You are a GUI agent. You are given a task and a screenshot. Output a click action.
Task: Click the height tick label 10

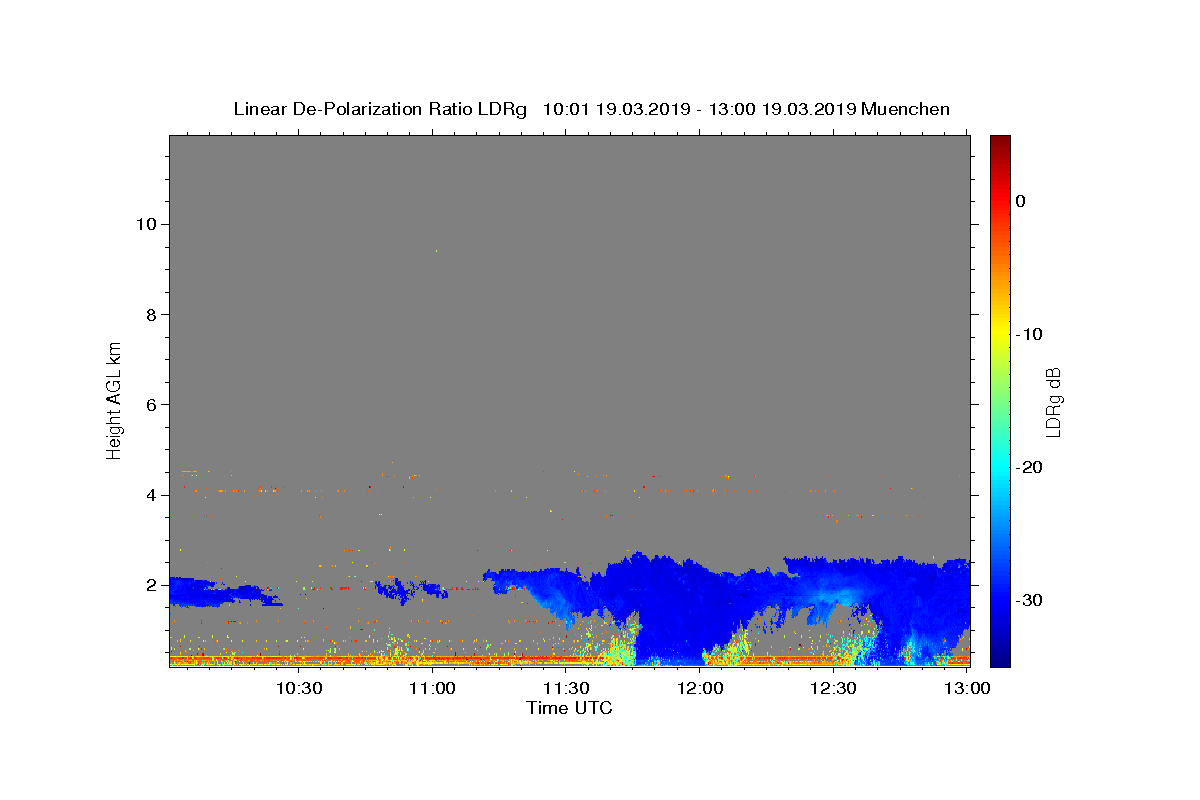coord(146,224)
